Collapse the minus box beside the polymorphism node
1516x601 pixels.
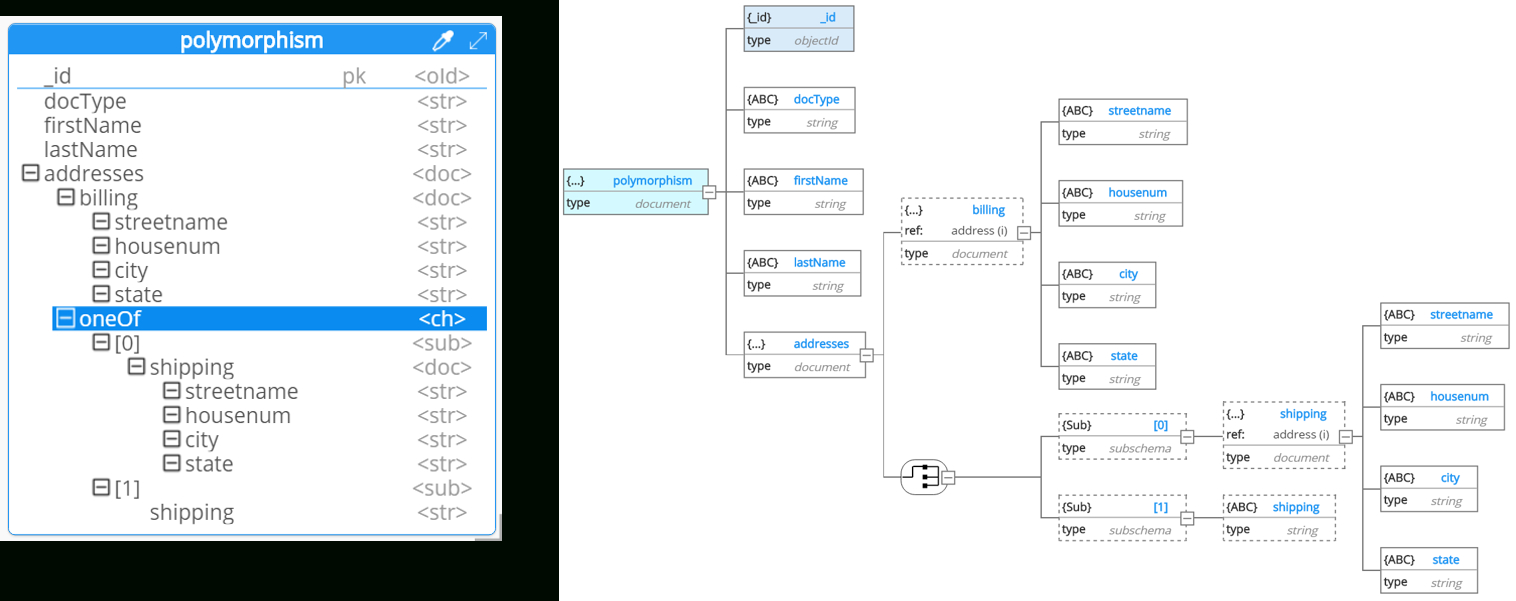coord(710,191)
